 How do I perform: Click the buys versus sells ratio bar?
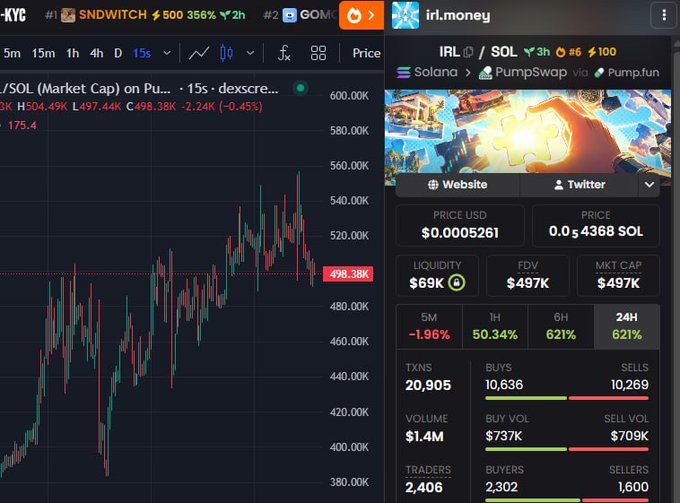point(567,398)
